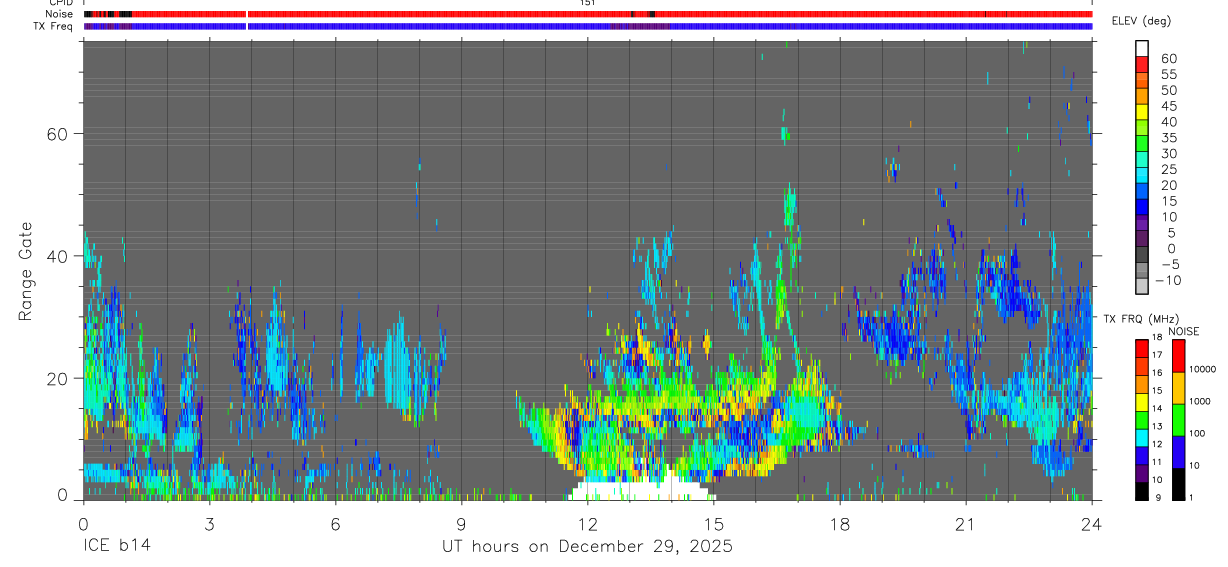Pick the white top swatch of elevation colorbar
The image size is (1228, 567).
pyautogui.click(x=1143, y=47)
